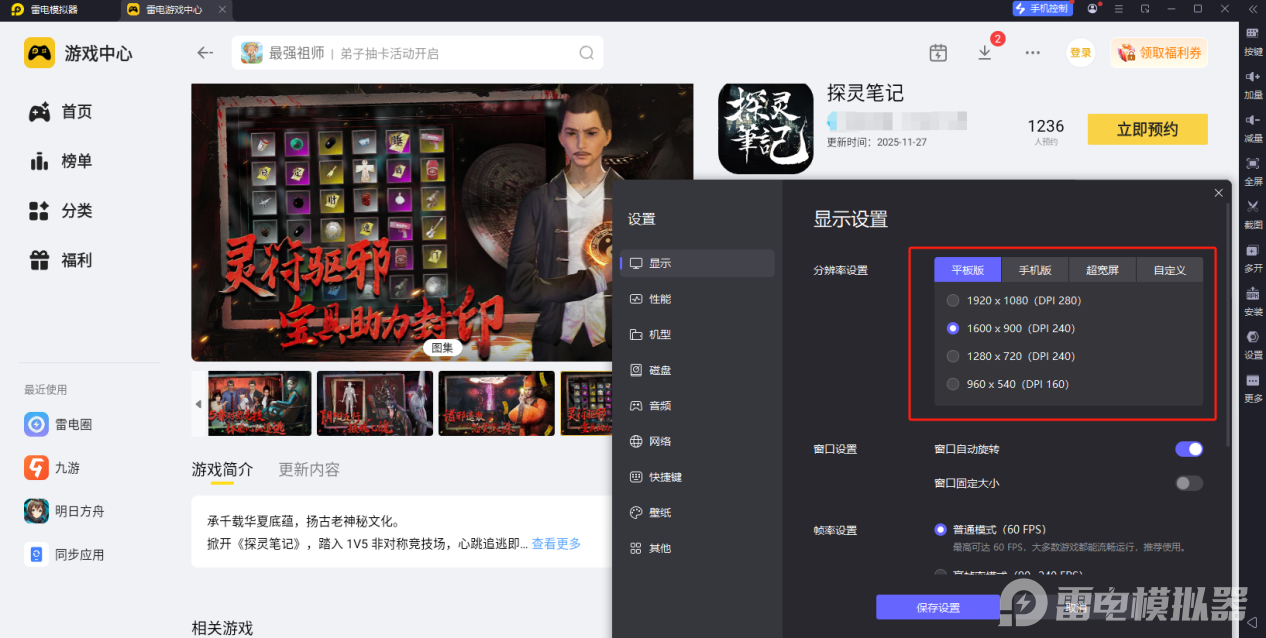This screenshot has height=638, width=1266.
Task: Open the three-dot more options menu
Action: point(1033,53)
